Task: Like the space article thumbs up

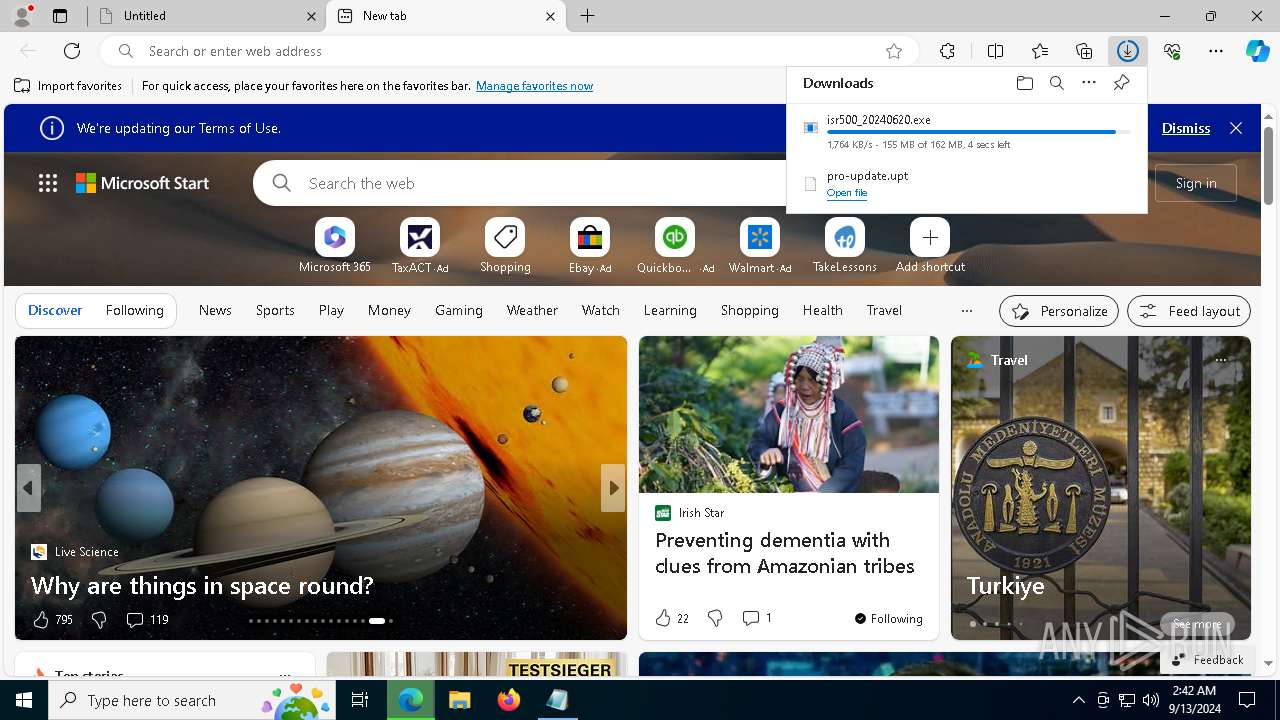Action: (x=41, y=620)
